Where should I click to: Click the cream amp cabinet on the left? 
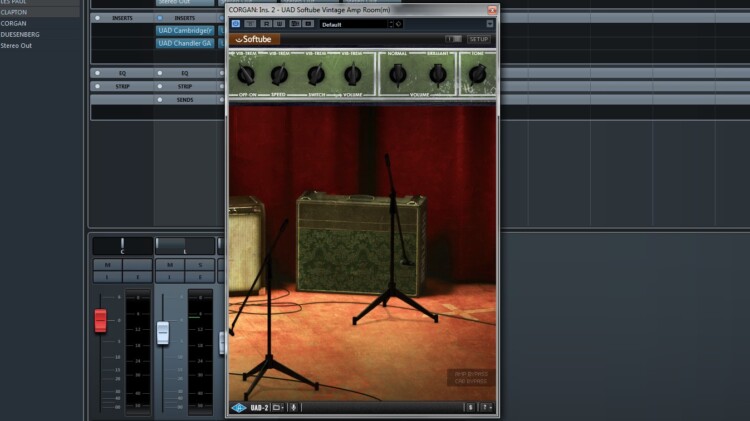coord(246,244)
